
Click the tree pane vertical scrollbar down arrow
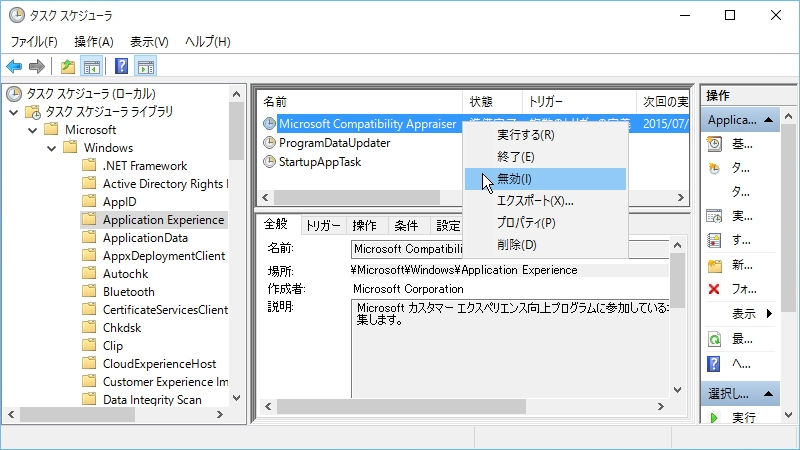(x=236, y=398)
